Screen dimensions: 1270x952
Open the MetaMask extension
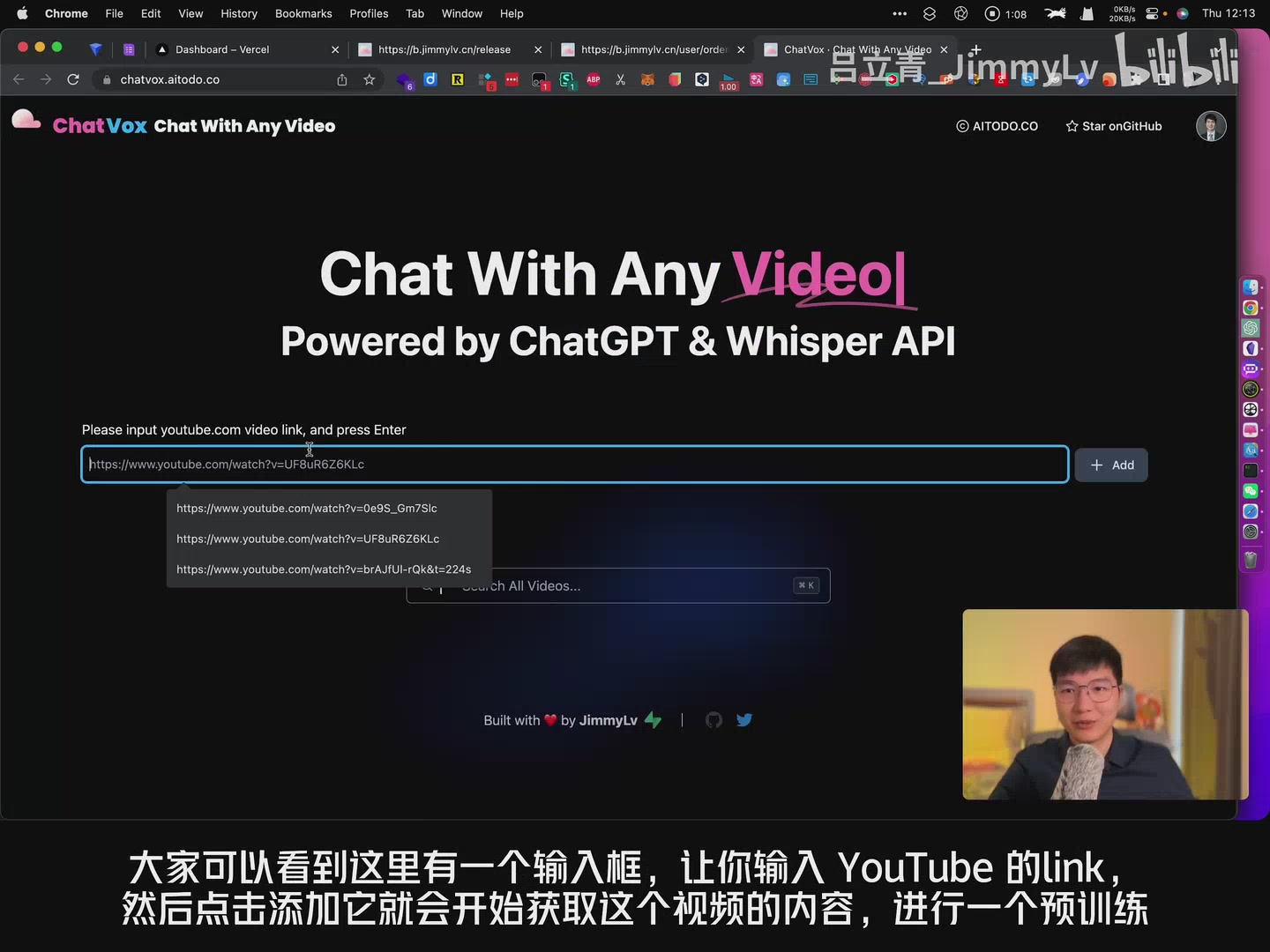coord(649,79)
